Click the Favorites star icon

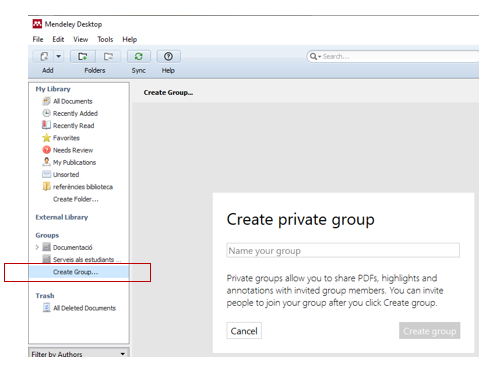(x=47, y=137)
